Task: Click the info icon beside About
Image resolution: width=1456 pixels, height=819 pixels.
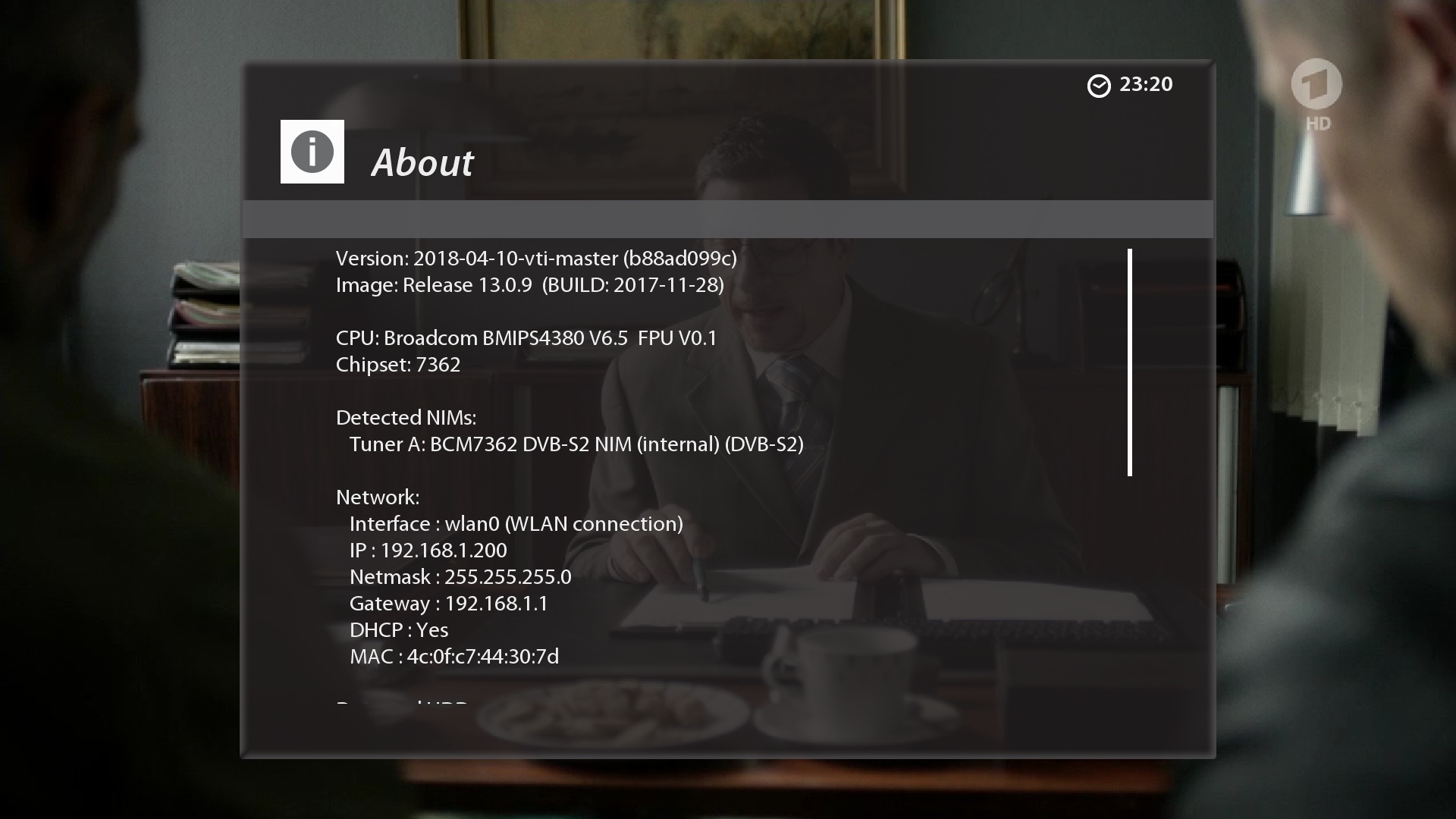Action: [312, 152]
